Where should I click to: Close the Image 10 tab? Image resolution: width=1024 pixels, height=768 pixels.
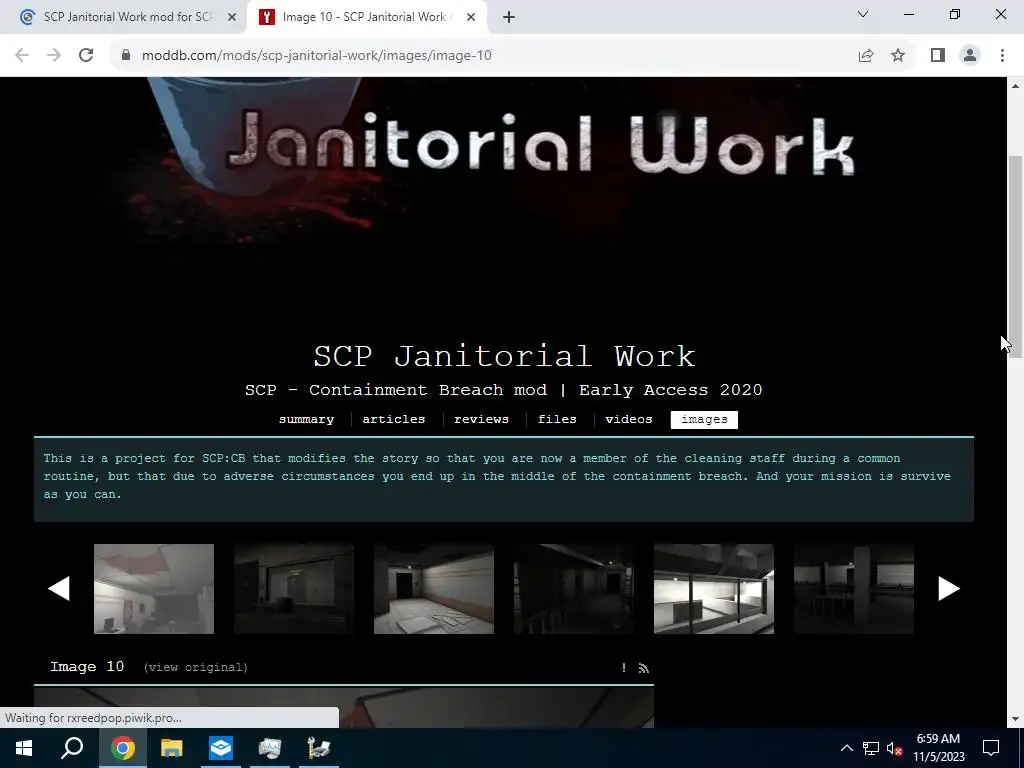coord(471,17)
